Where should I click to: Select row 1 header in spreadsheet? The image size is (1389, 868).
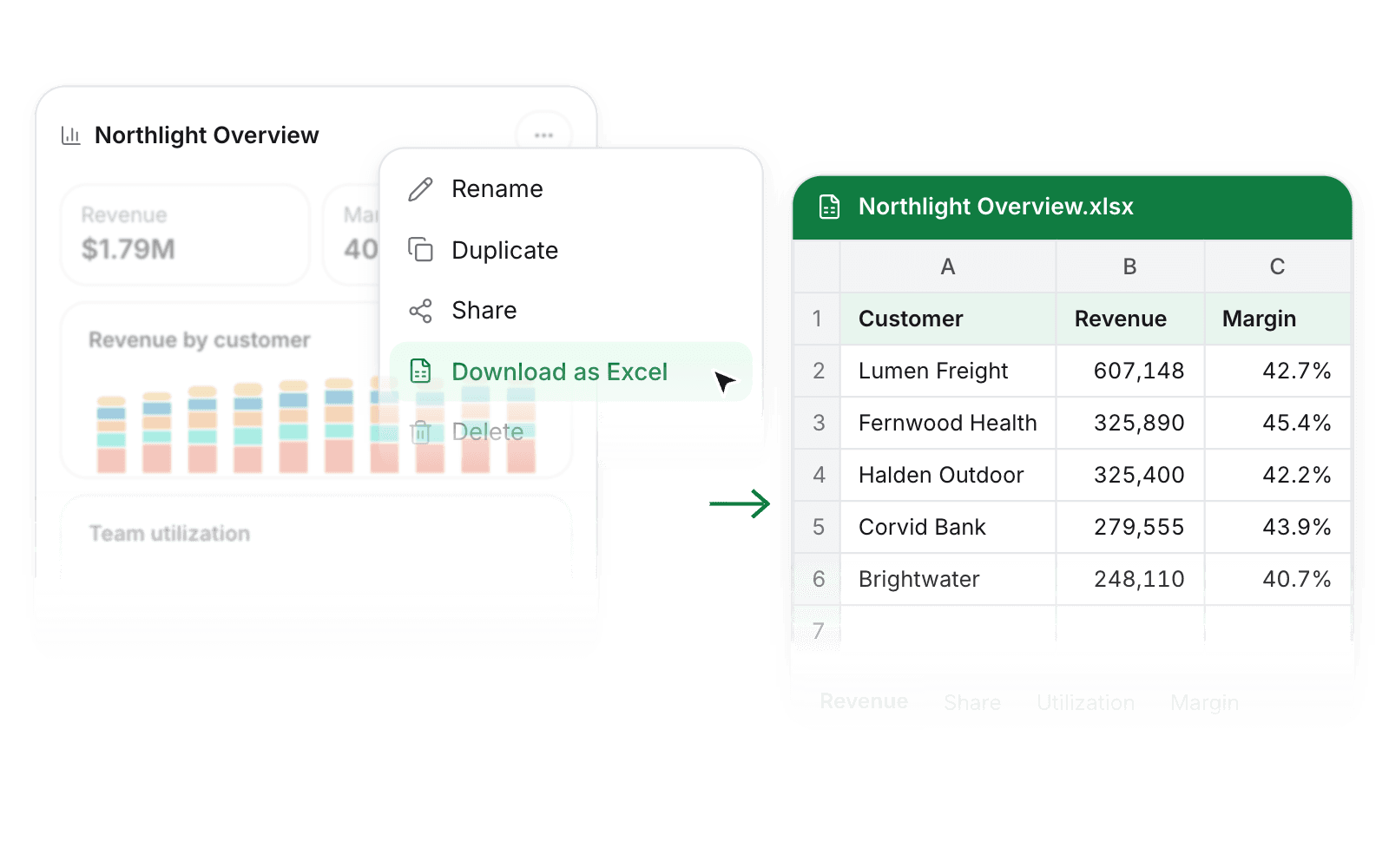click(817, 319)
